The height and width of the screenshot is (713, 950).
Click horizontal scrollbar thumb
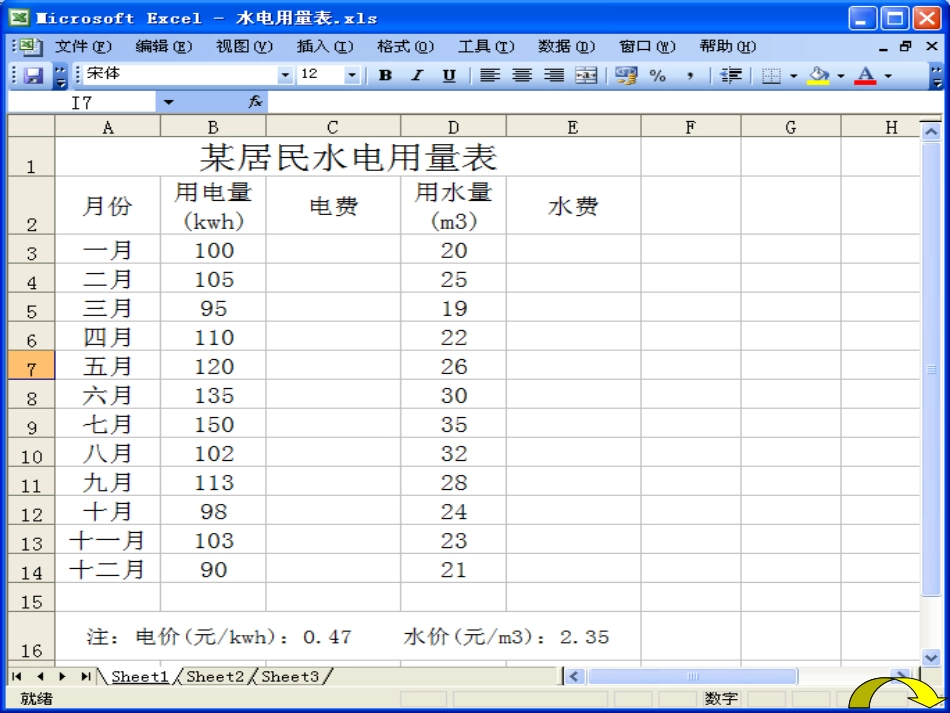point(693,676)
